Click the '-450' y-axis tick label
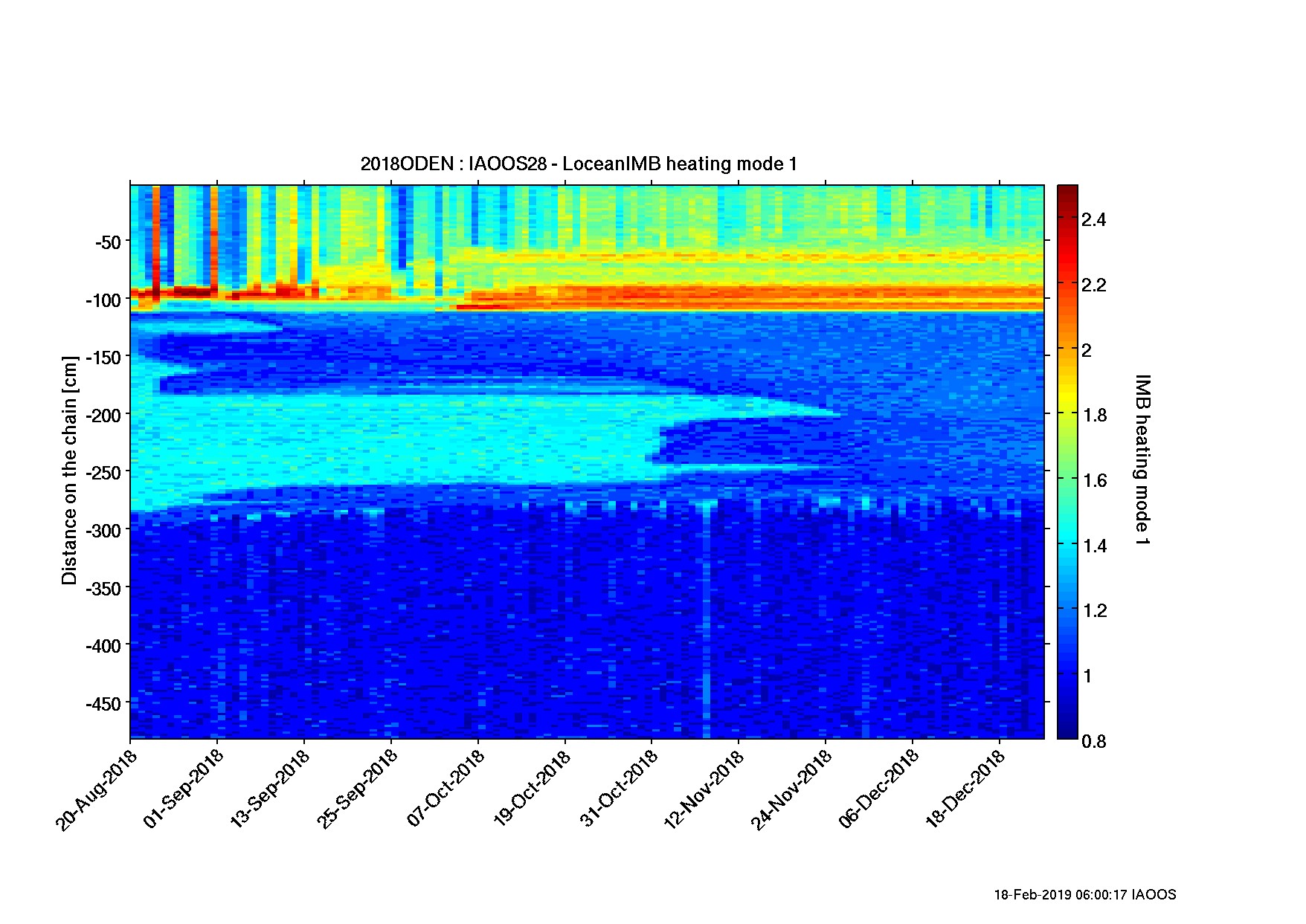 (x=103, y=704)
